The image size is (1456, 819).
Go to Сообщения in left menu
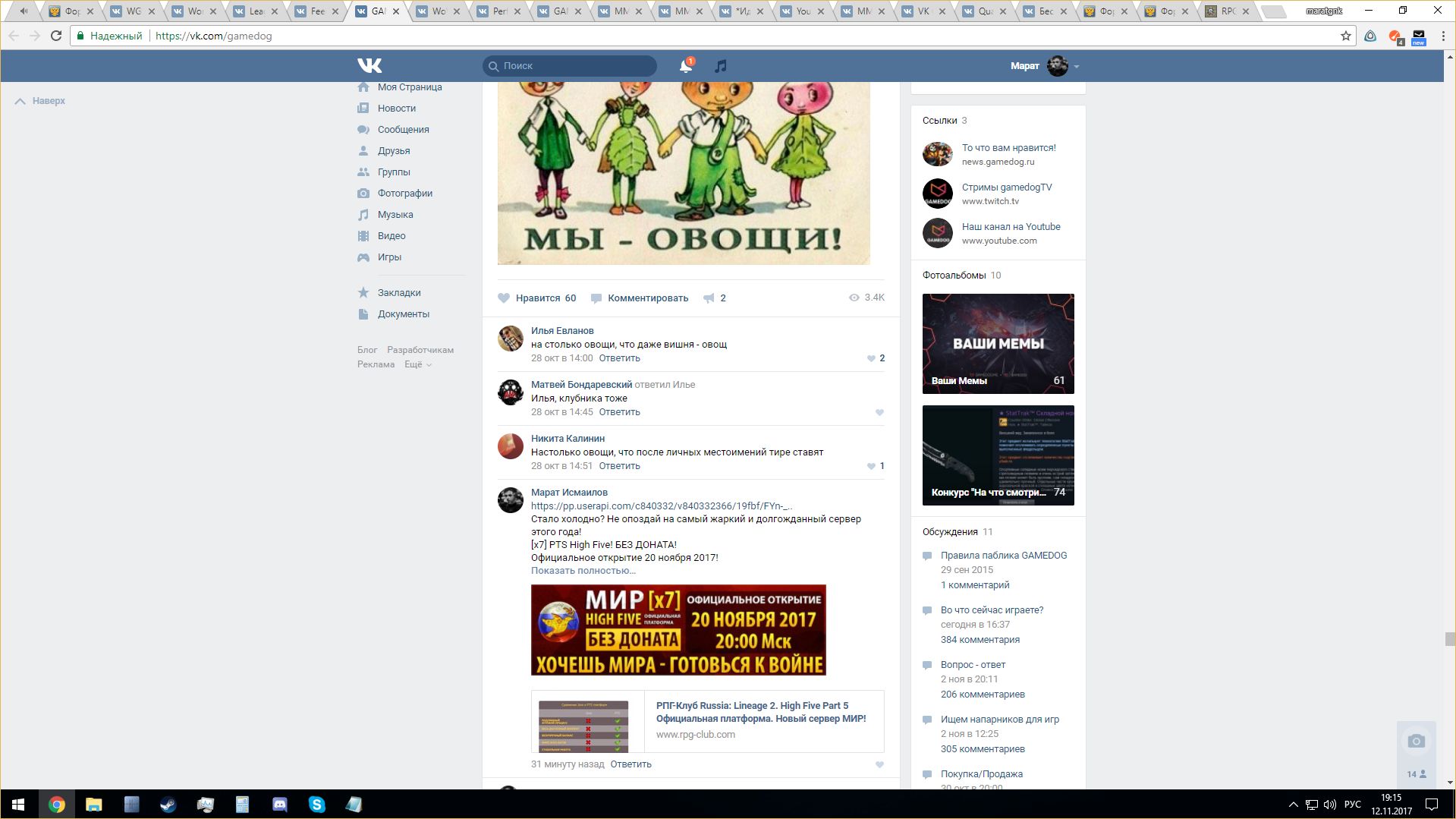pyautogui.click(x=403, y=130)
